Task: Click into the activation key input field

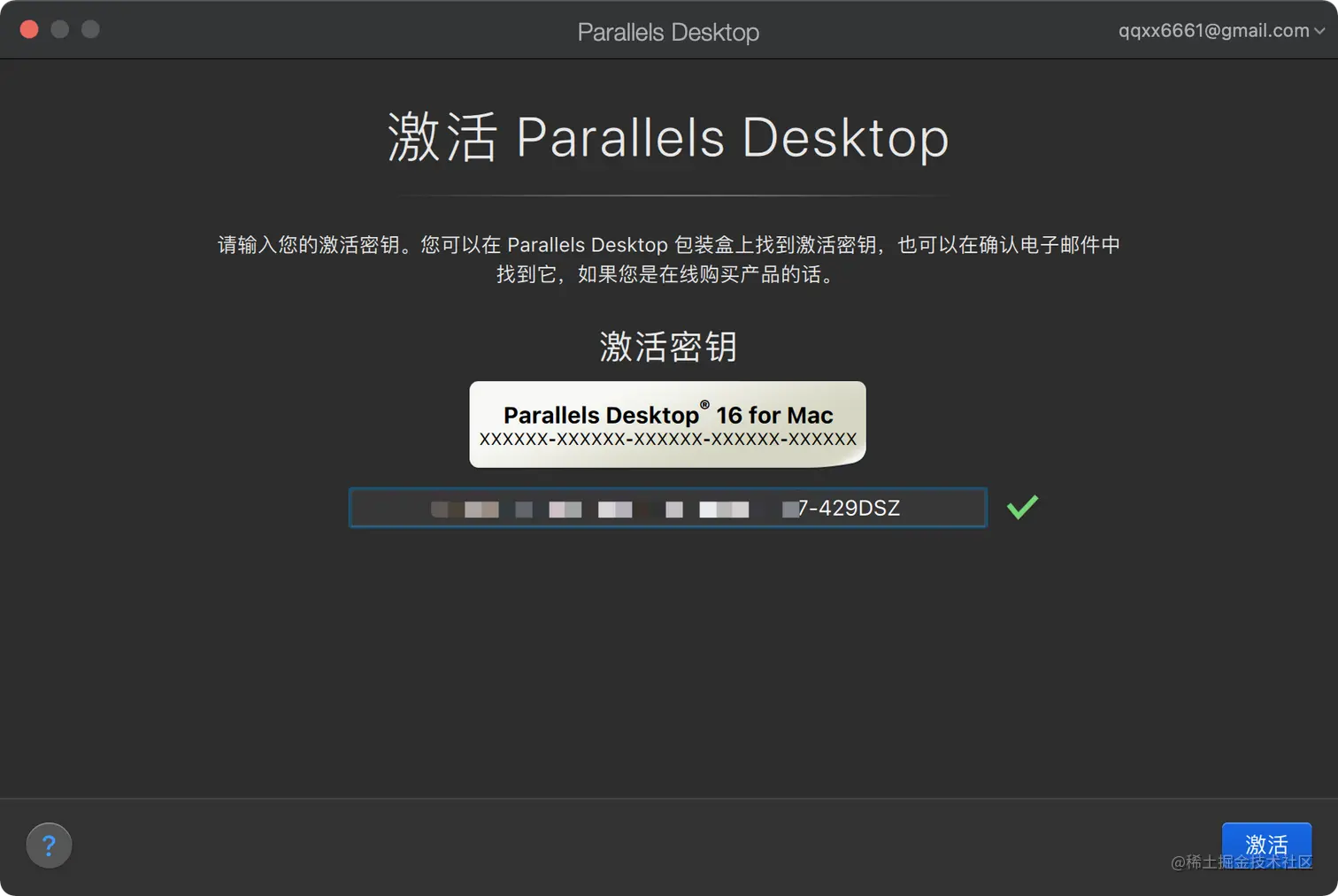Action: click(x=668, y=508)
